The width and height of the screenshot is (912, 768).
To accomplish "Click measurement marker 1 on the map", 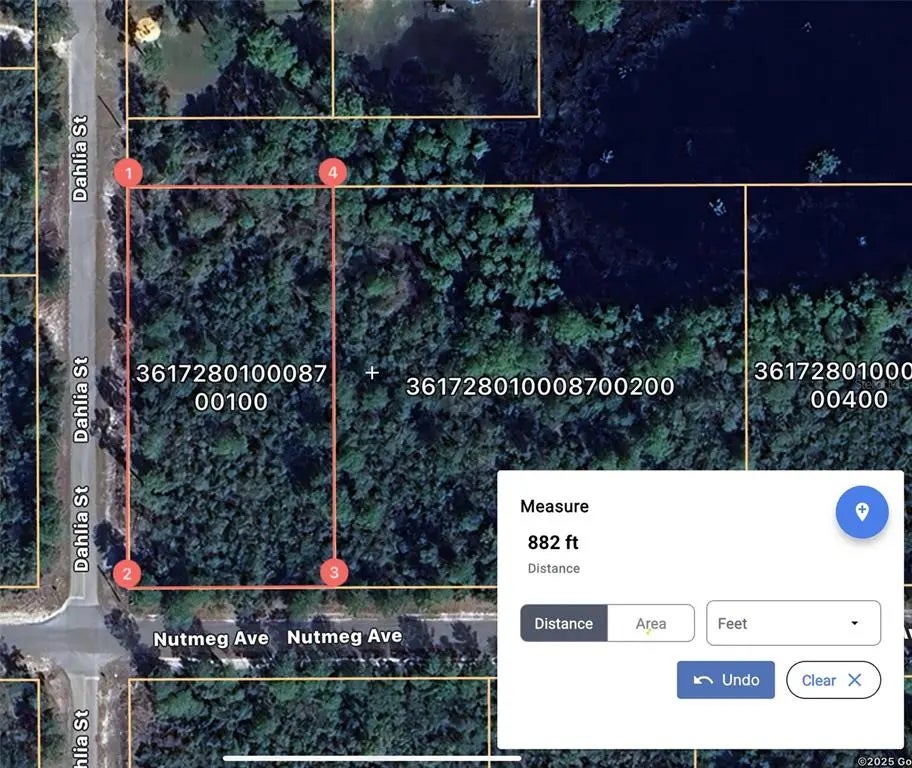I will pyautogui.click(x=128, y=172).
